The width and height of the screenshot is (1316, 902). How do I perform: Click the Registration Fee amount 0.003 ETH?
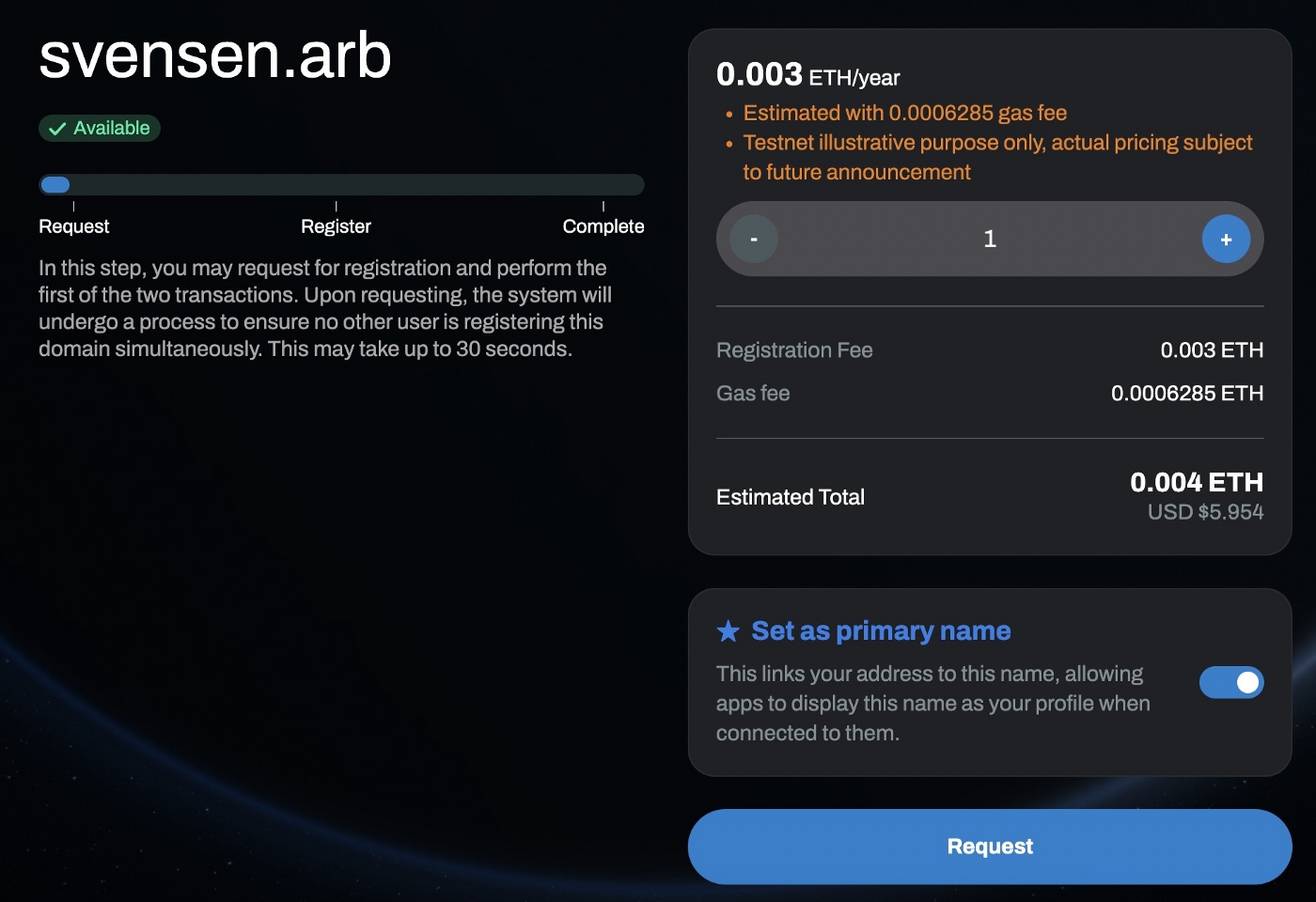tap(1212, 350)
